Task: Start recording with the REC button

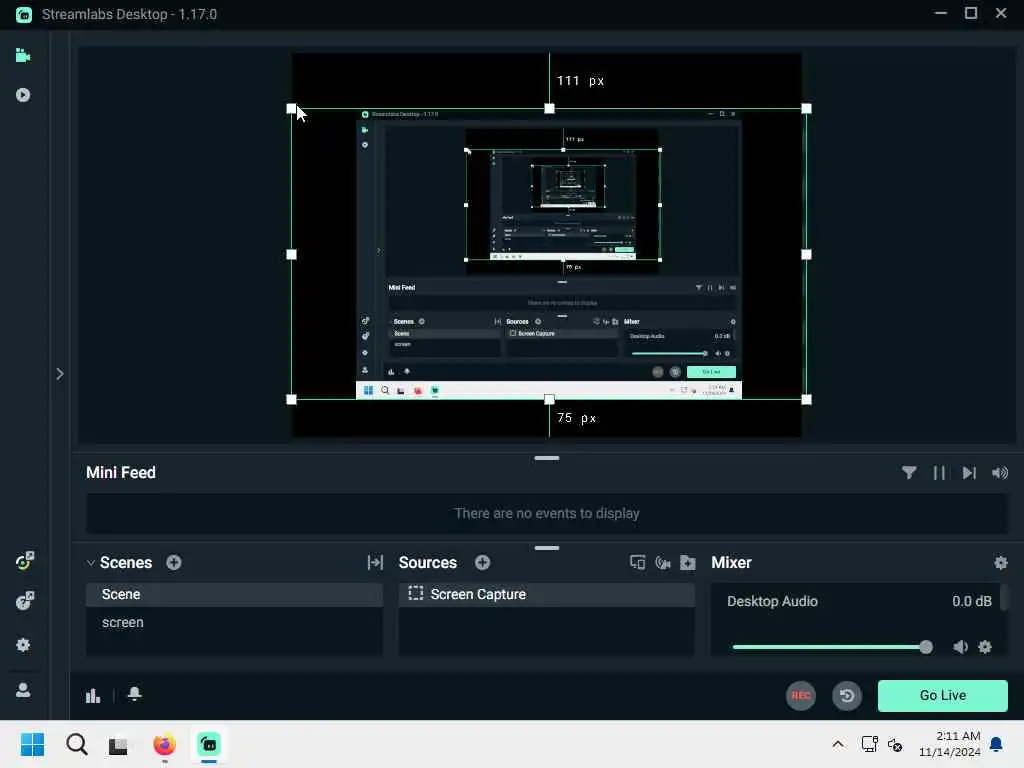Action: click(801, 696)
